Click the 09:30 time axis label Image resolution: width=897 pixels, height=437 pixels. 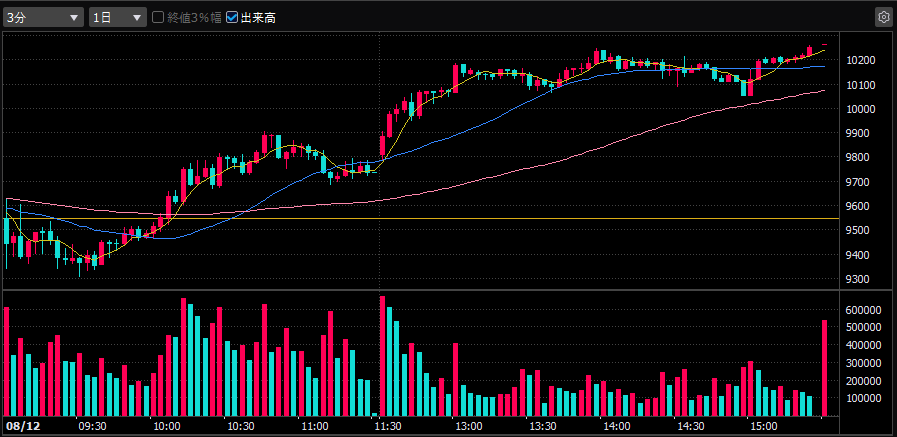tap(92, 427)
